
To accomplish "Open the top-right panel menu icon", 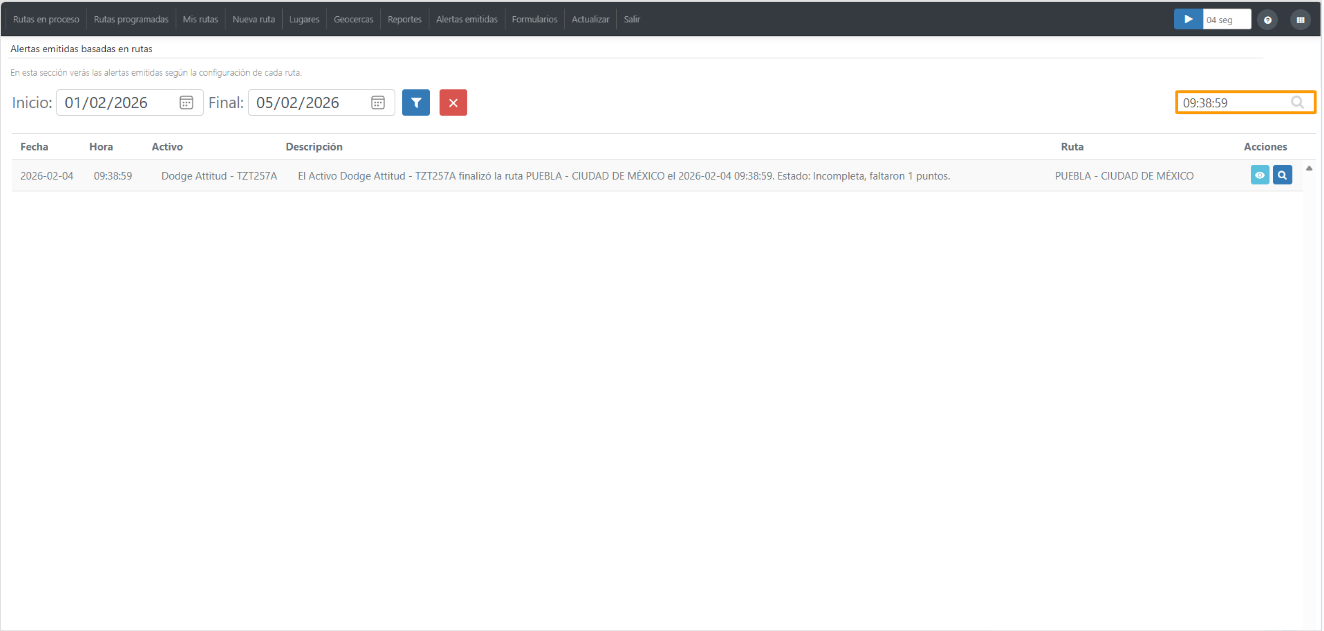I will point(1300,19).
